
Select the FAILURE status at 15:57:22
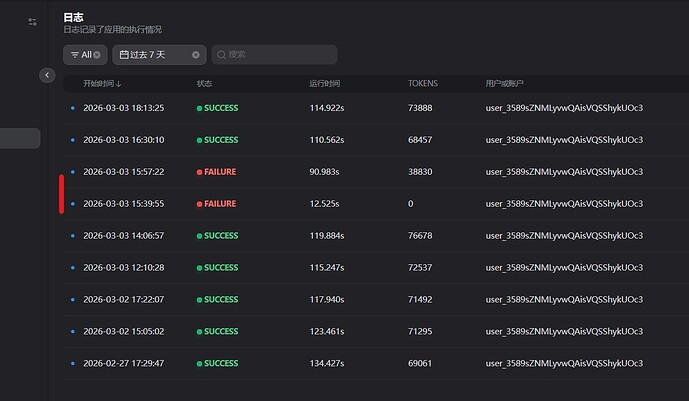(x=217, y=172)
